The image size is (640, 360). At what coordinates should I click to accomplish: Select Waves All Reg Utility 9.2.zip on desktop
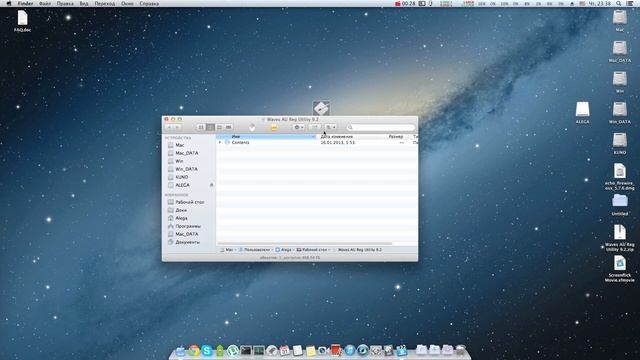(x=620, y=238)
